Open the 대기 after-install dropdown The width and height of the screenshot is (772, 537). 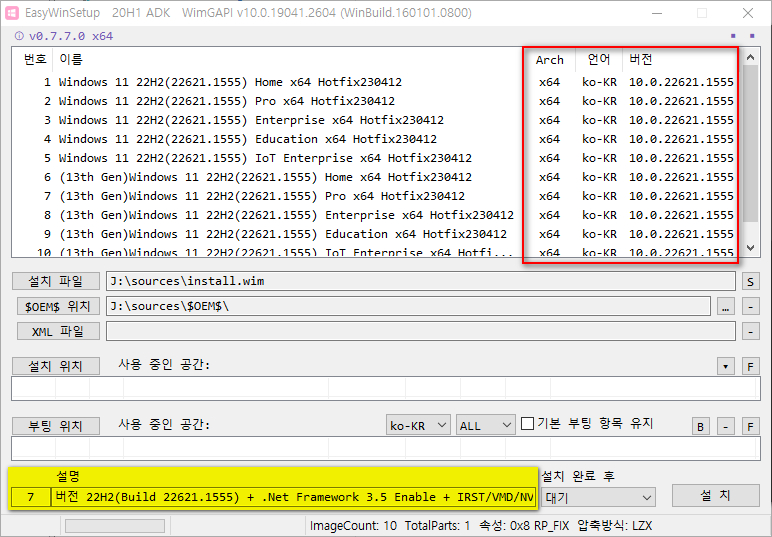[598, 498]
